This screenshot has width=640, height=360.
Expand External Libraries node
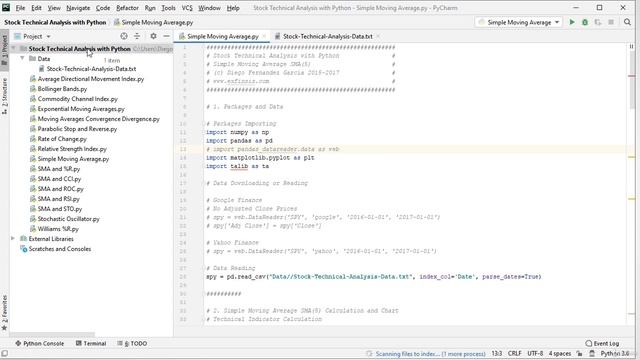(13, 239)
